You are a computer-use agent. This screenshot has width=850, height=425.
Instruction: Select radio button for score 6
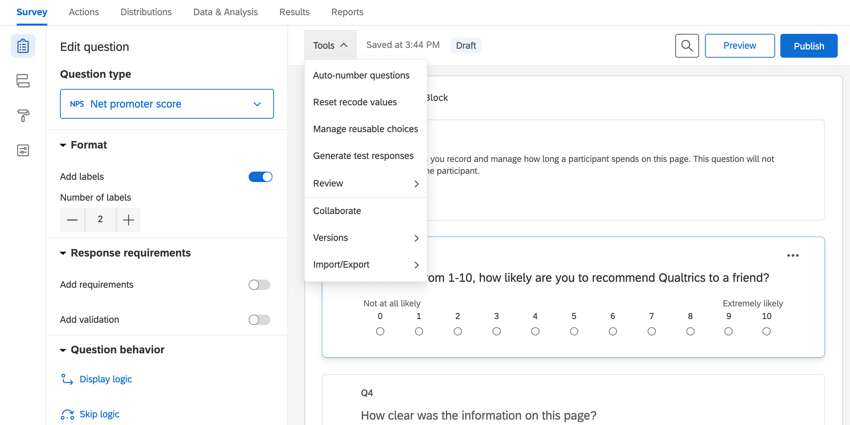[613, 331]
